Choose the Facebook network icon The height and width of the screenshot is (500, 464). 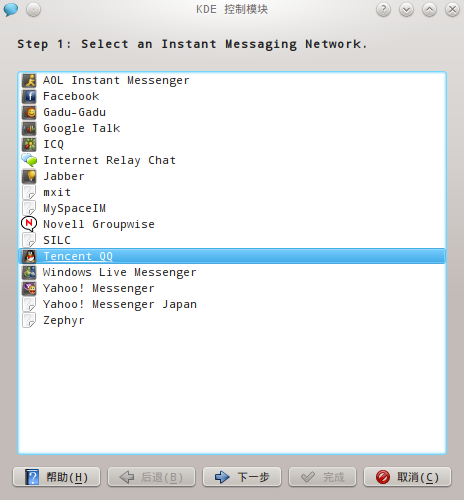pyautogui.click(x=29, y=97)
